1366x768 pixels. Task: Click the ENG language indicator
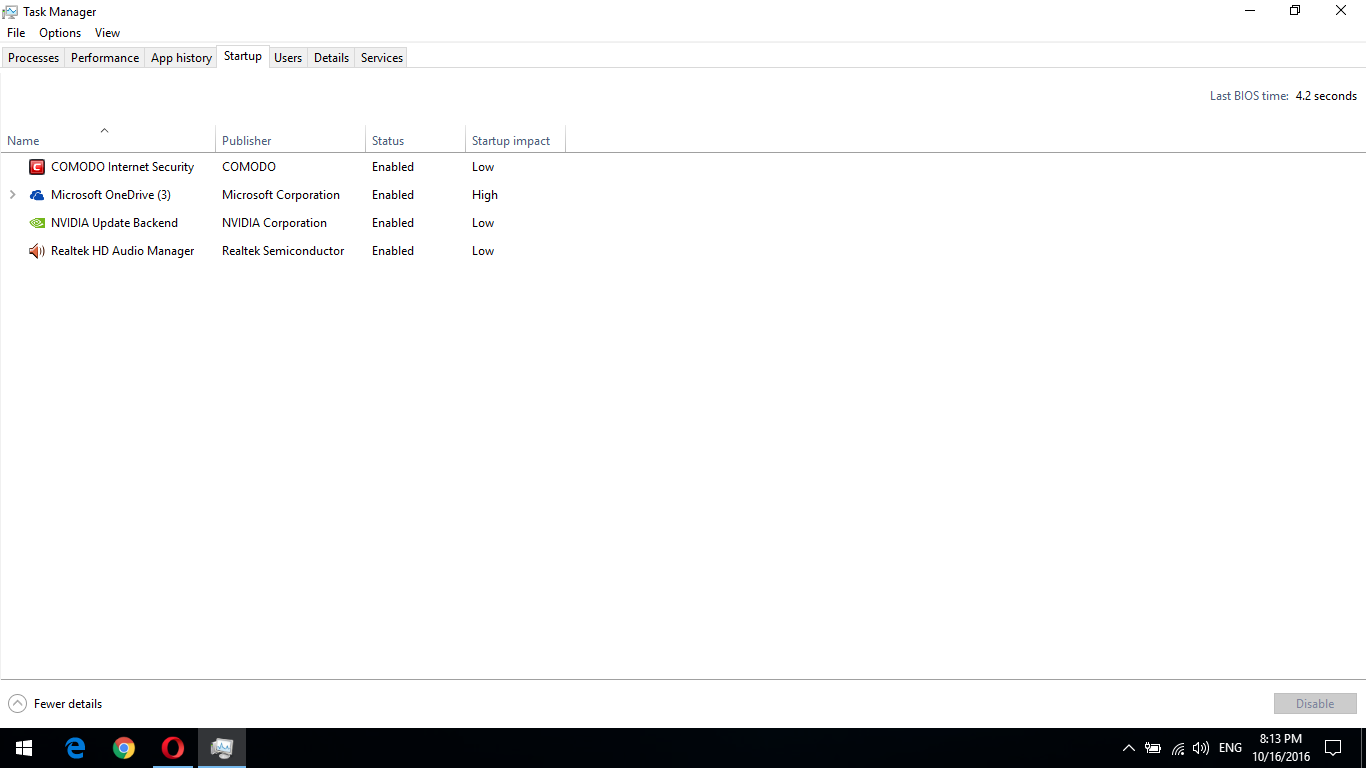(1230, 748)
